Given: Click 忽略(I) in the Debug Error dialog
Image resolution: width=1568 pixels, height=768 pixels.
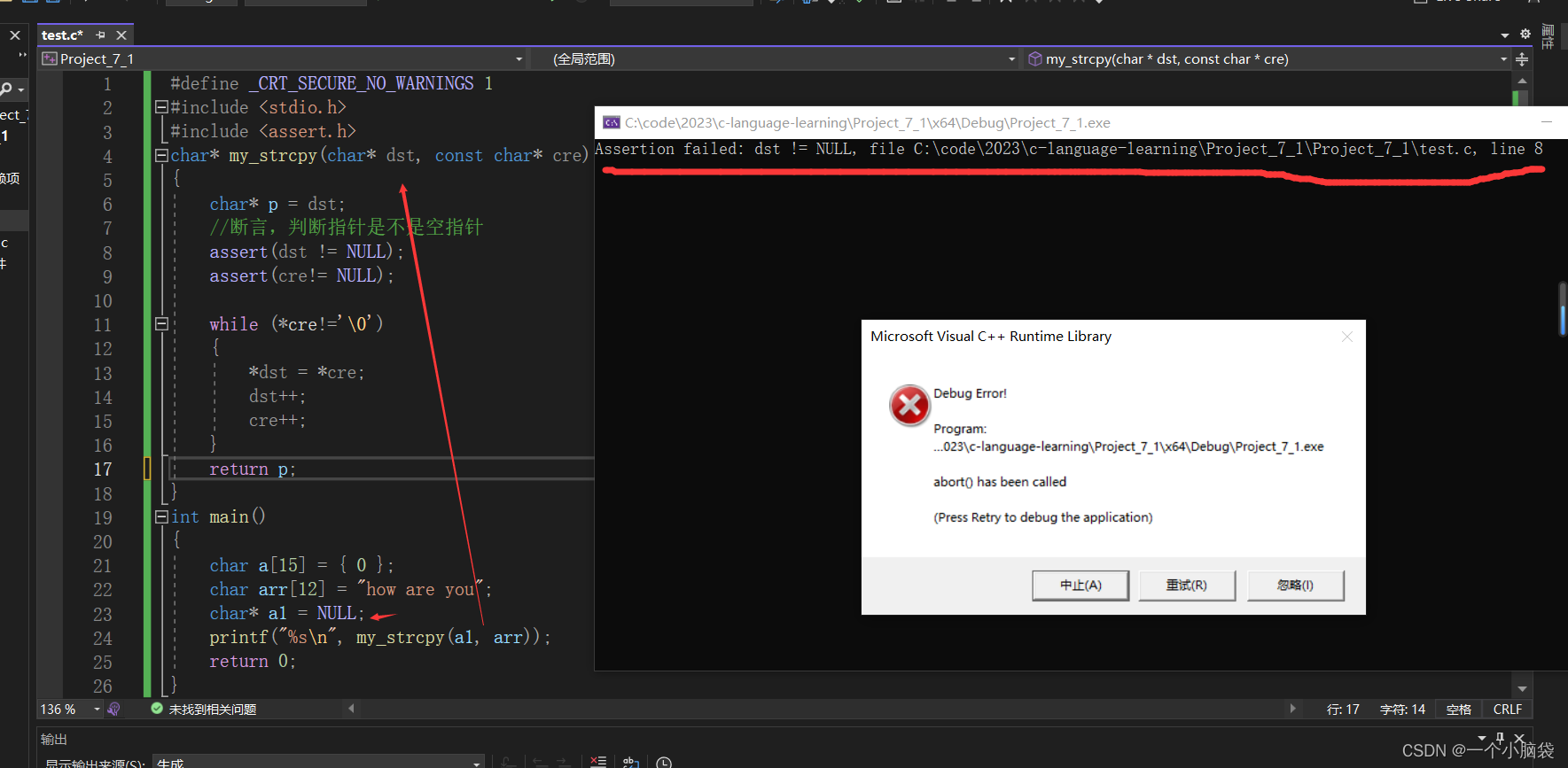Looking at the screenshot, I should tap(1295, 586).
